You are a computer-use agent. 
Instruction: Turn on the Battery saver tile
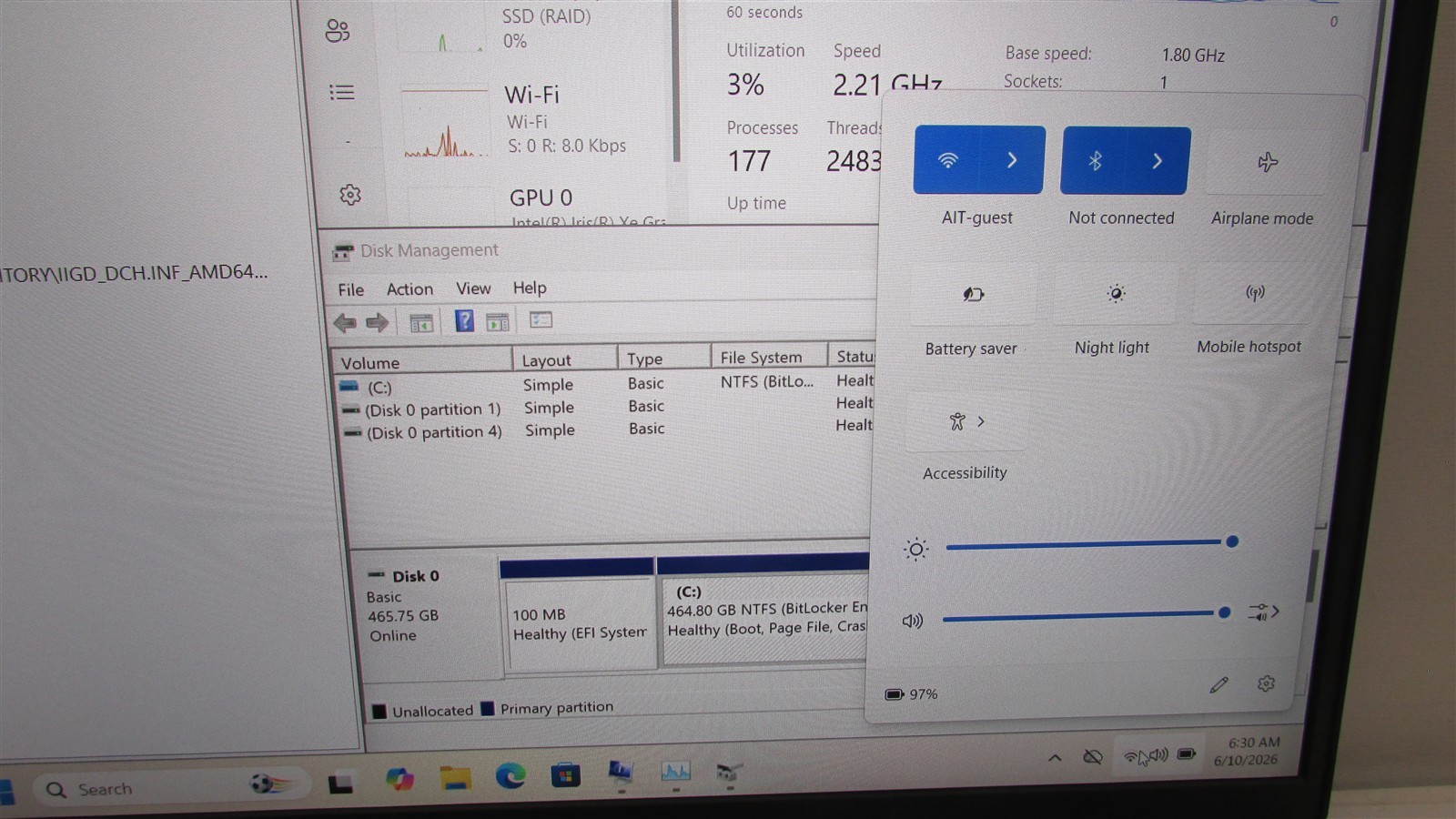click(972, 294)
